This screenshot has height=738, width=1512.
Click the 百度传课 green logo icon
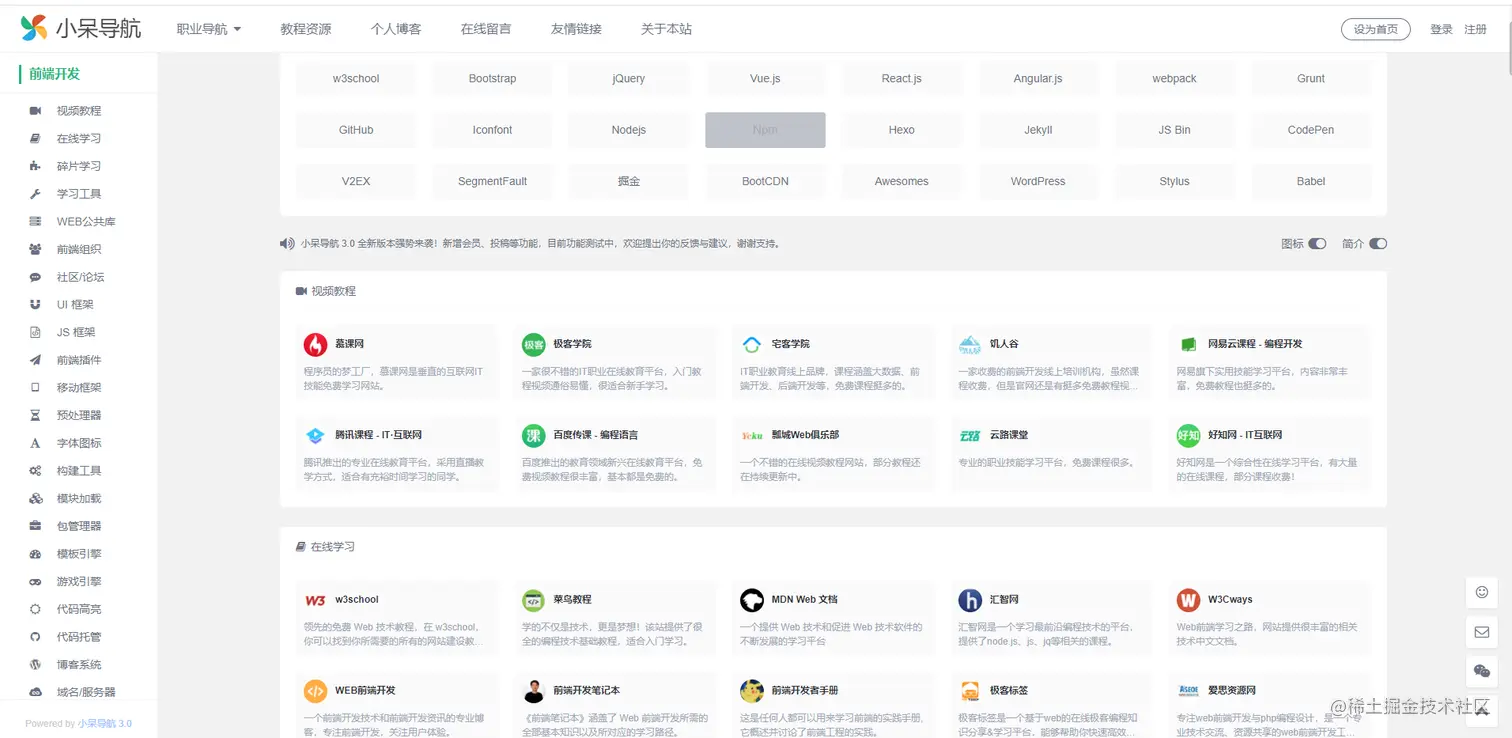click(533, 436)
